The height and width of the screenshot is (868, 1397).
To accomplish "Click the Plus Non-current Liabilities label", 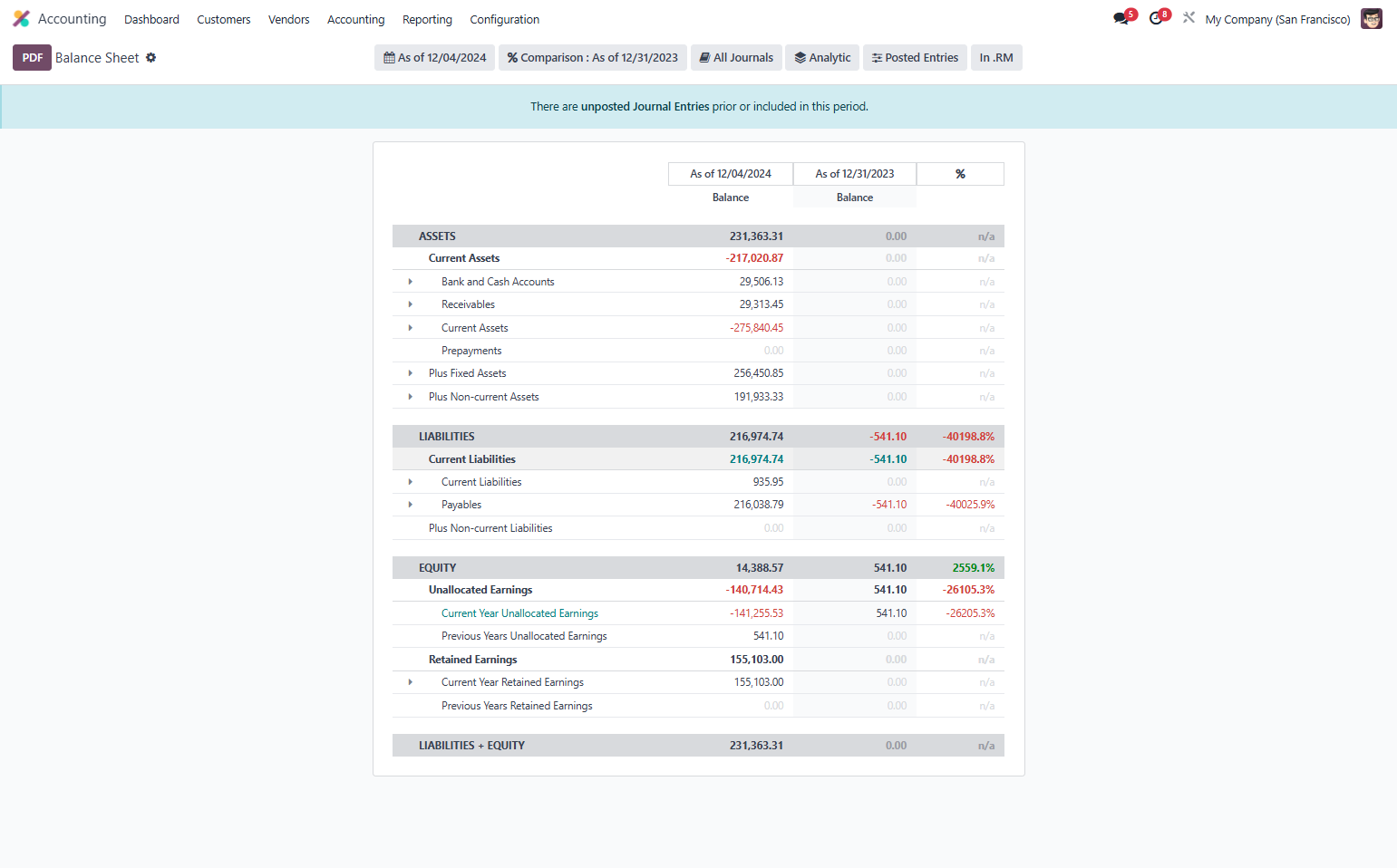I will tap(490, 528).
